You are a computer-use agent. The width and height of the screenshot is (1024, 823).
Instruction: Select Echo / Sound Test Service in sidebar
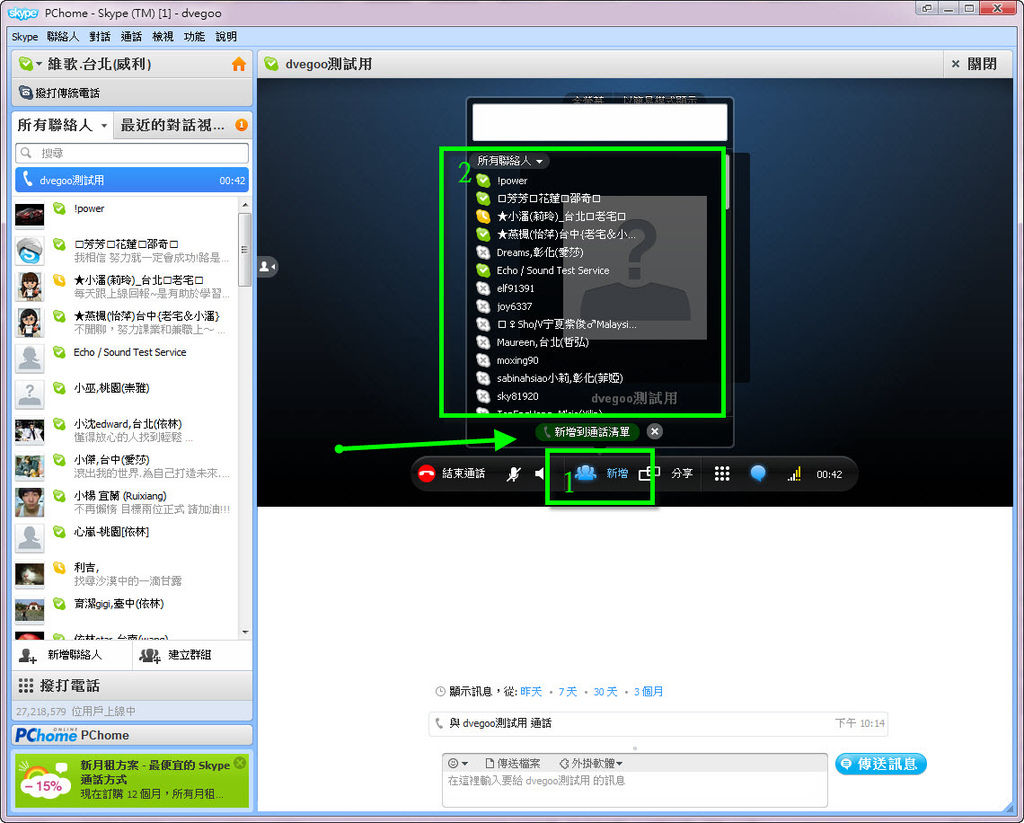point(125,358)
